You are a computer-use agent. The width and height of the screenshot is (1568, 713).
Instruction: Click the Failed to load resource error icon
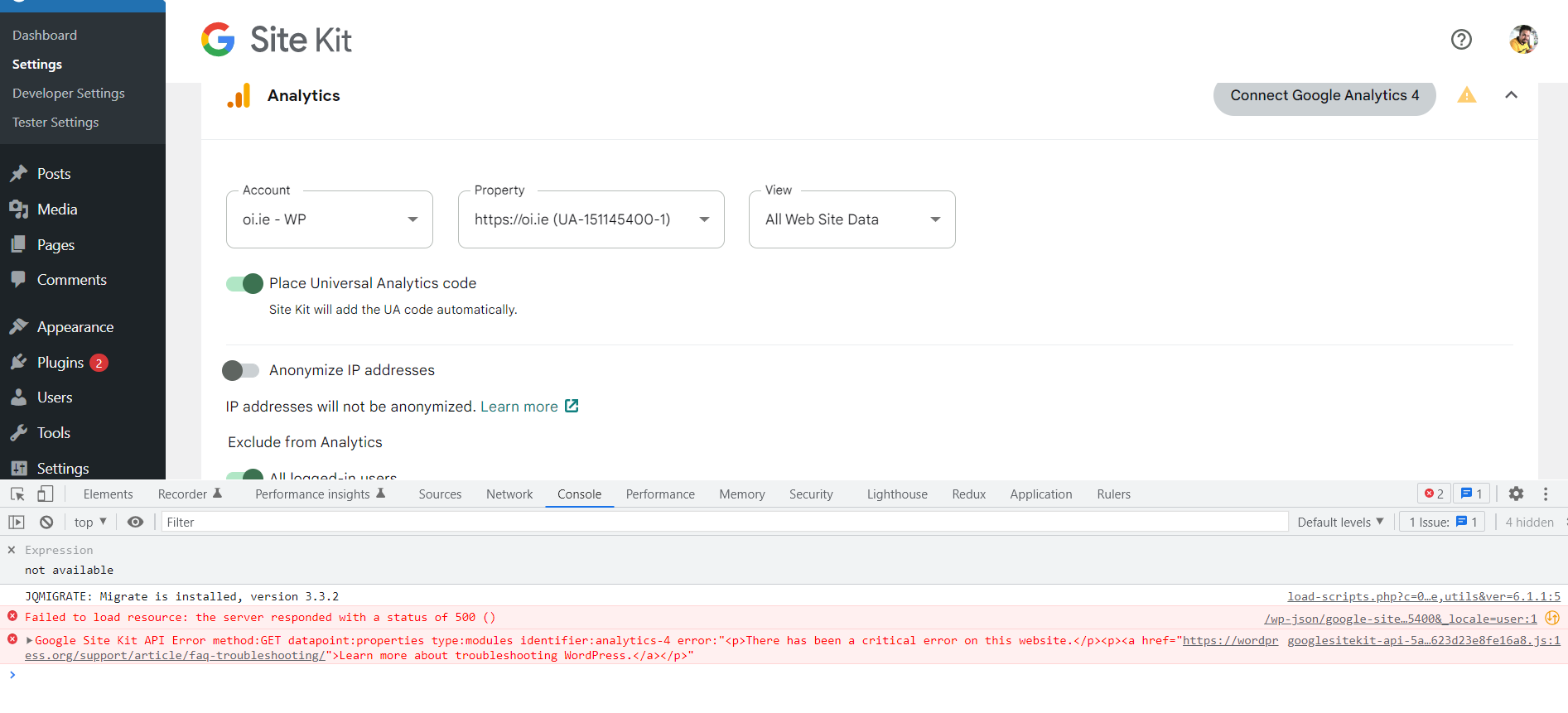pos(12,616)
